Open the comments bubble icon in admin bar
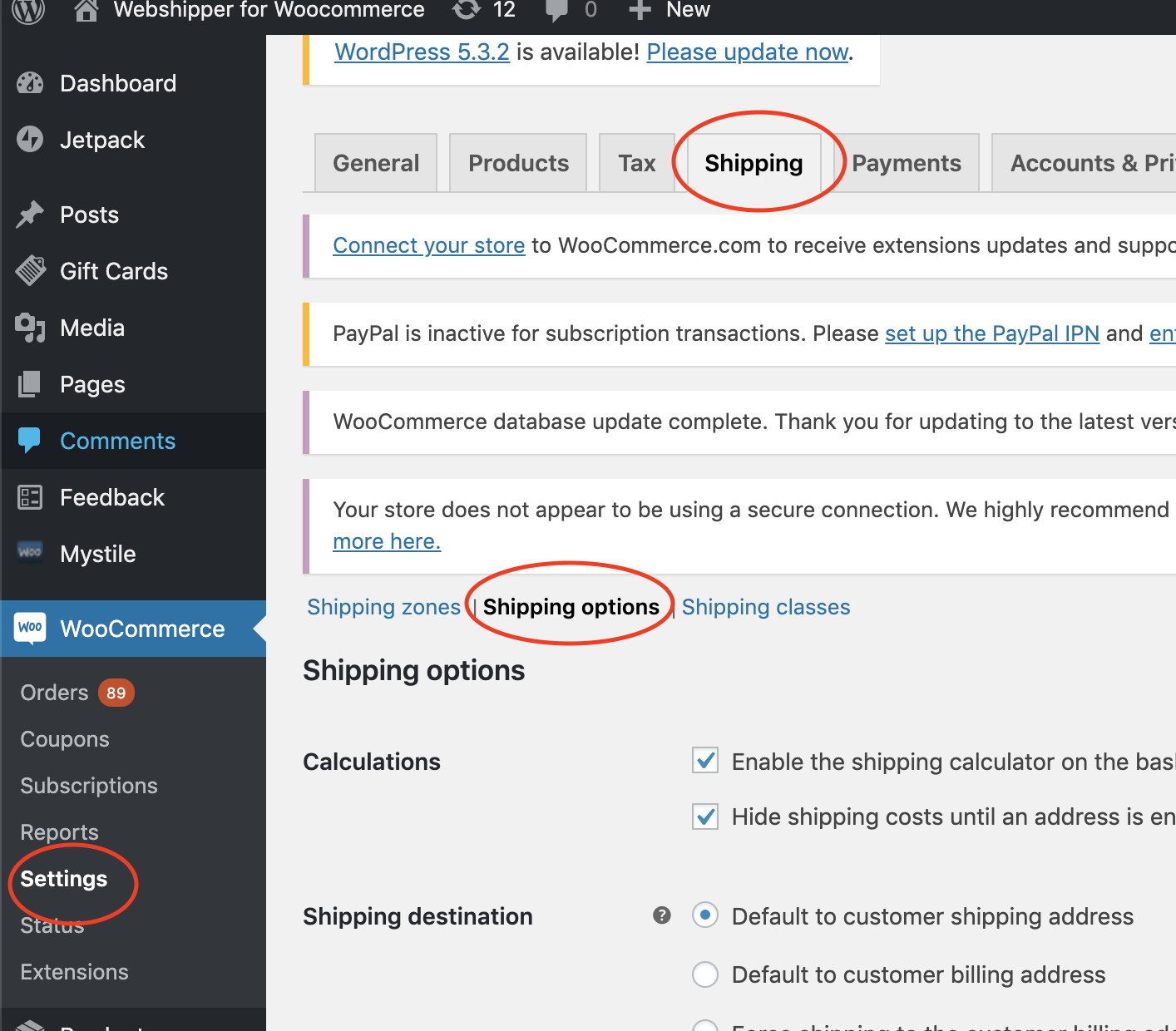 [556, 11]
